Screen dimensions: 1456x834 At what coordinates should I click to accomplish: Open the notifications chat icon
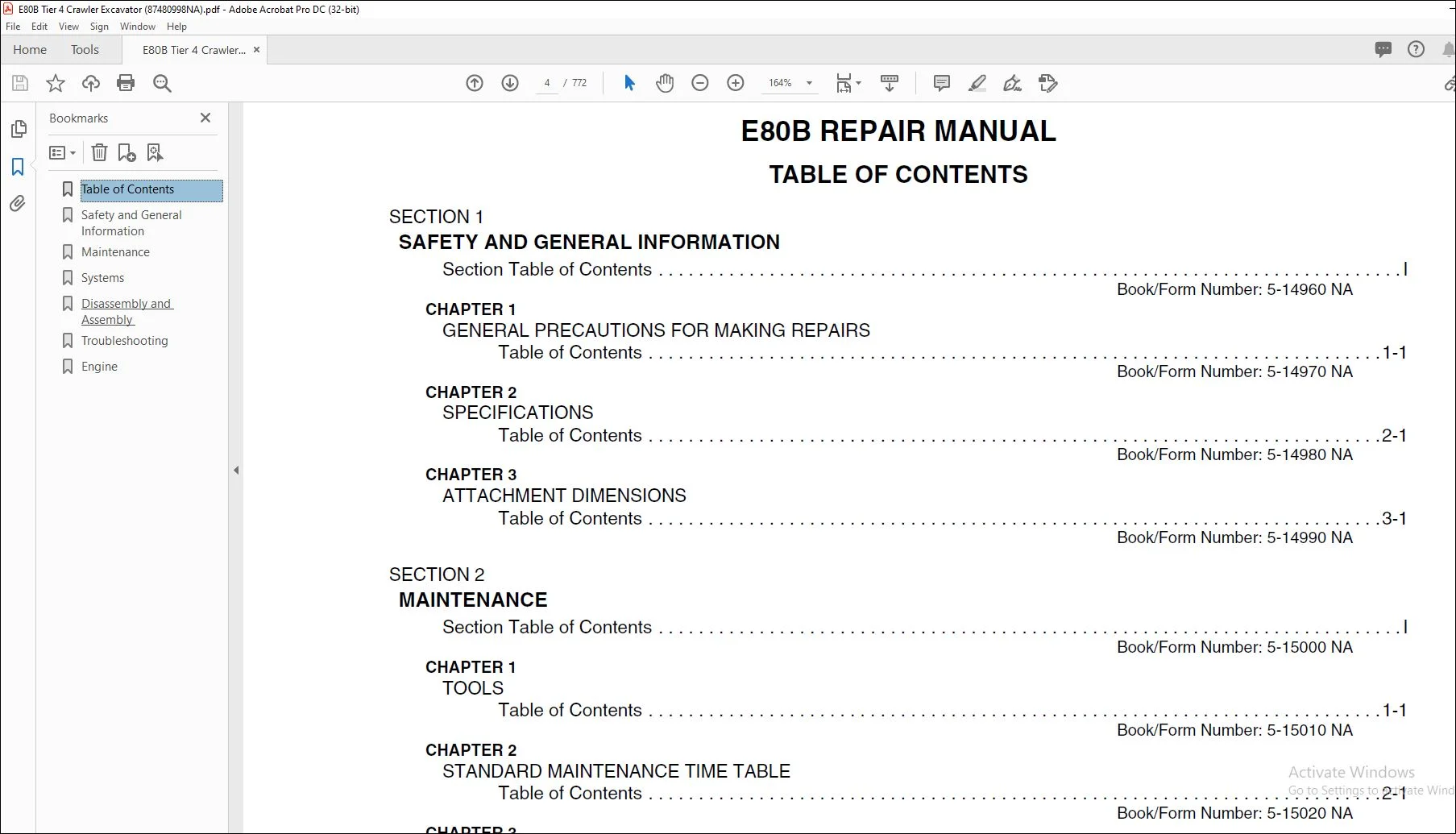point(1383,50)
